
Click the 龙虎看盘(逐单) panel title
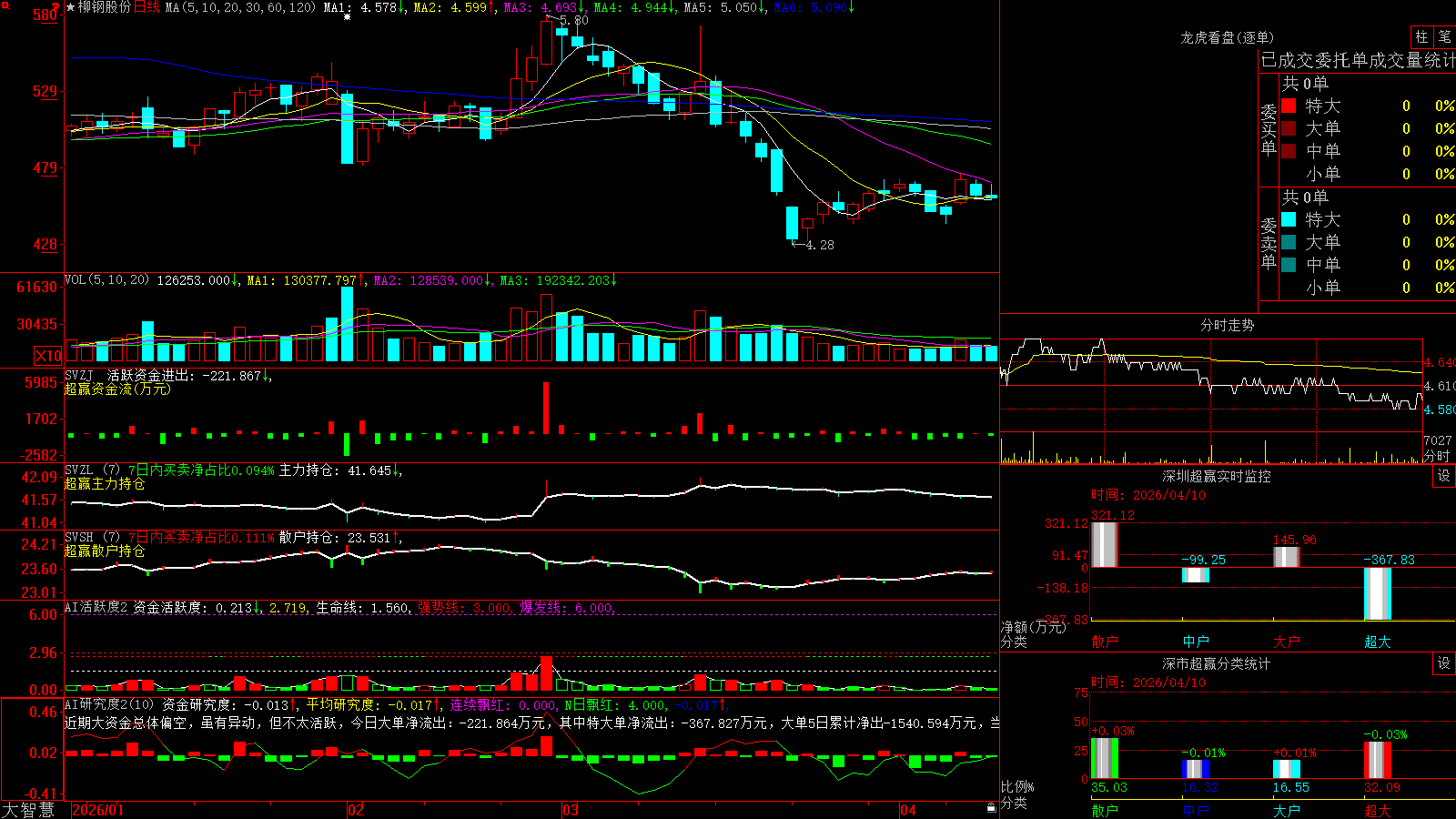pyautogui.click(x=1227, y=37)
